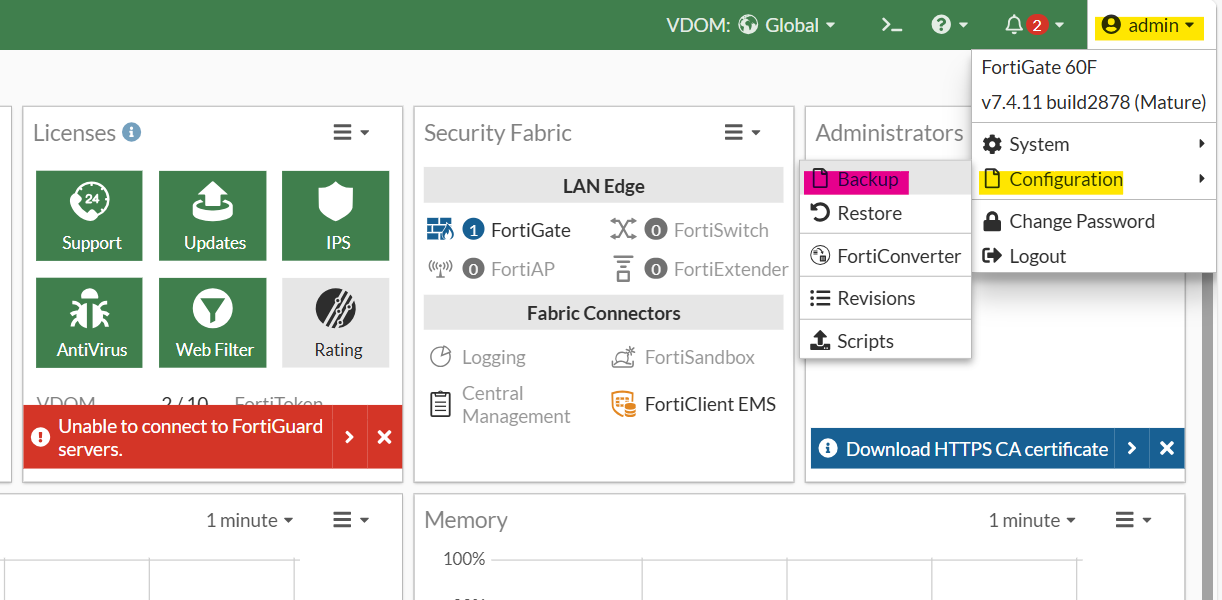Click the Fabric Connectors section header
The height and width of the screenshot is (600, 1222).
[x=603, y=313]
